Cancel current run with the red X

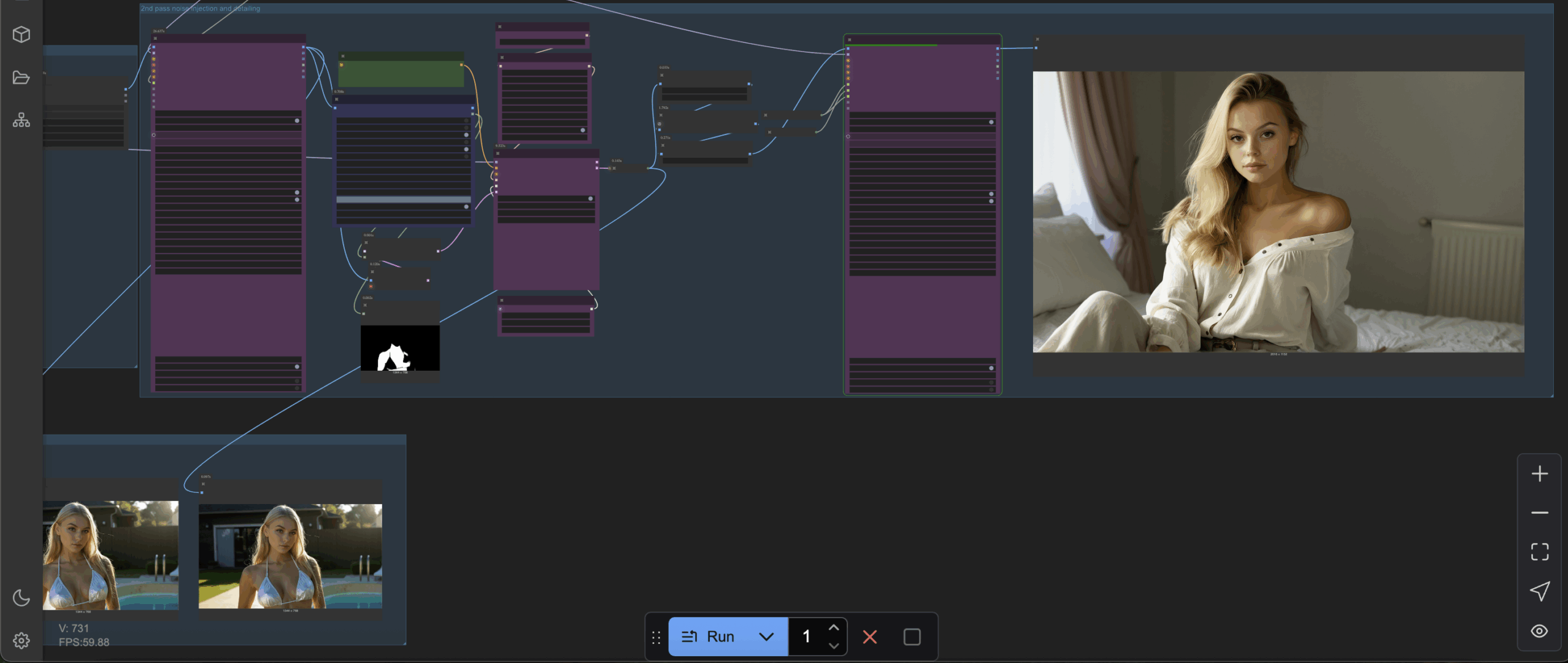click(869, 637)
